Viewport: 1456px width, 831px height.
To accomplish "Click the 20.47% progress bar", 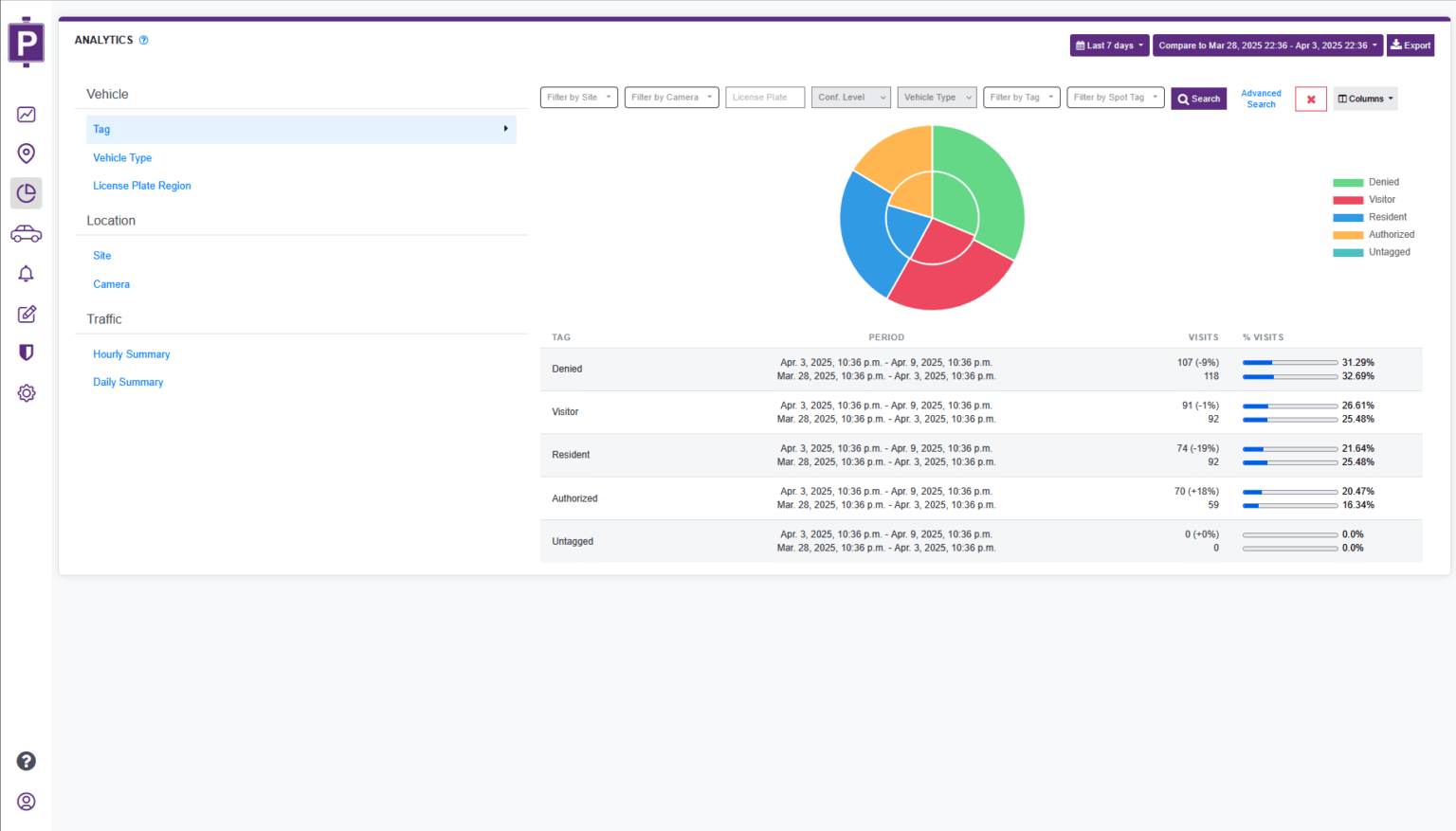I will point(1290,492).
